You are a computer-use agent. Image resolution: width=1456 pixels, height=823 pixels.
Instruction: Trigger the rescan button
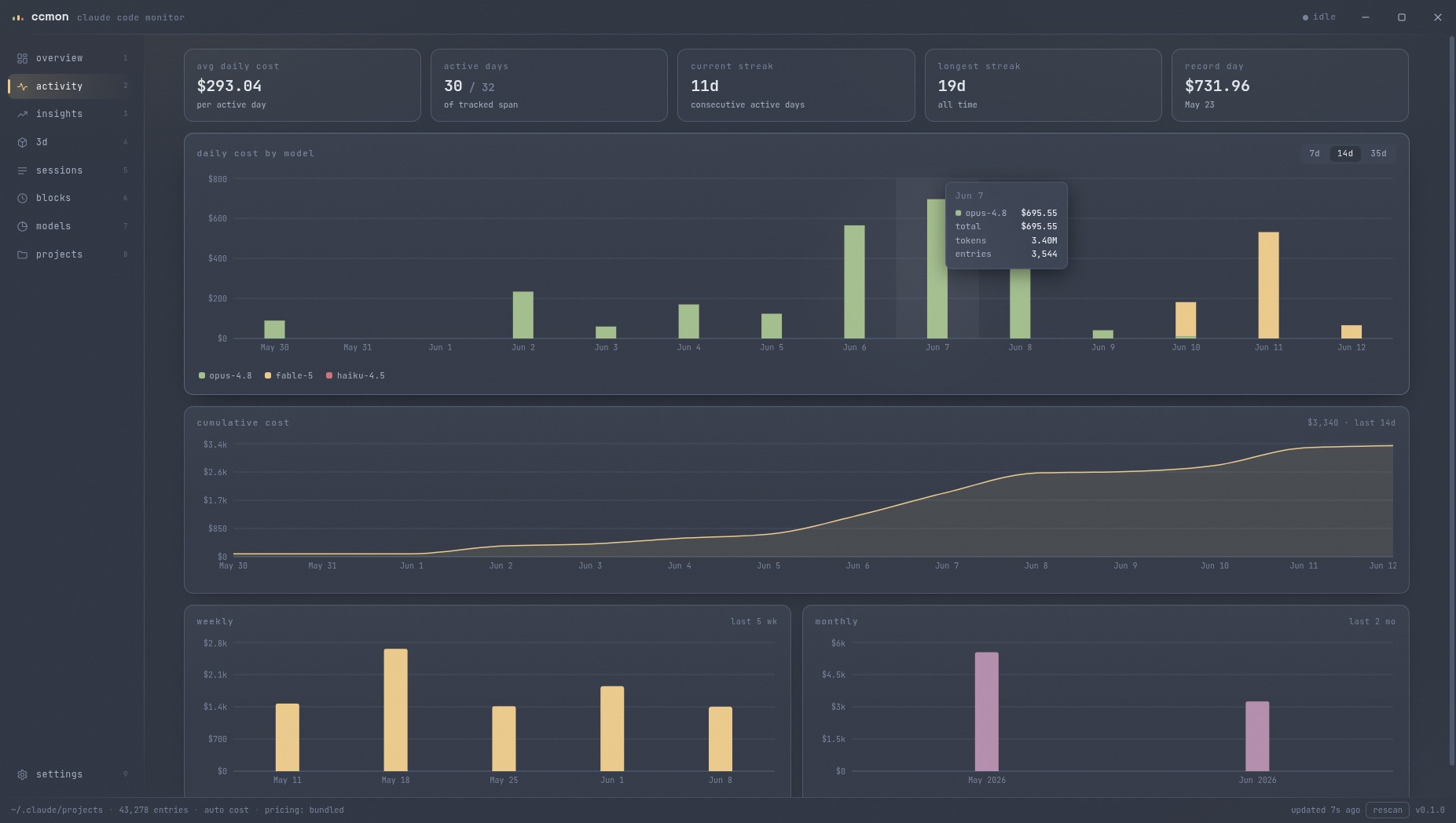1387,810
